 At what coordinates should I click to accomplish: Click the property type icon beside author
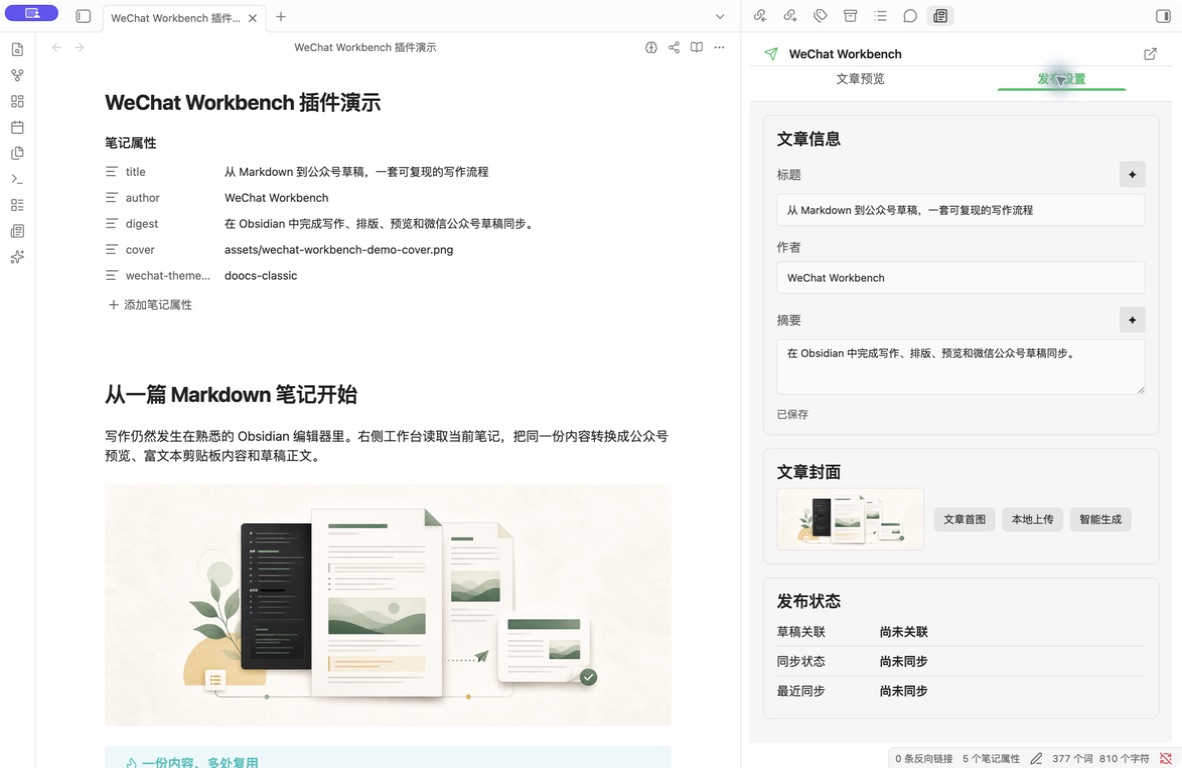tap(112, 197)
